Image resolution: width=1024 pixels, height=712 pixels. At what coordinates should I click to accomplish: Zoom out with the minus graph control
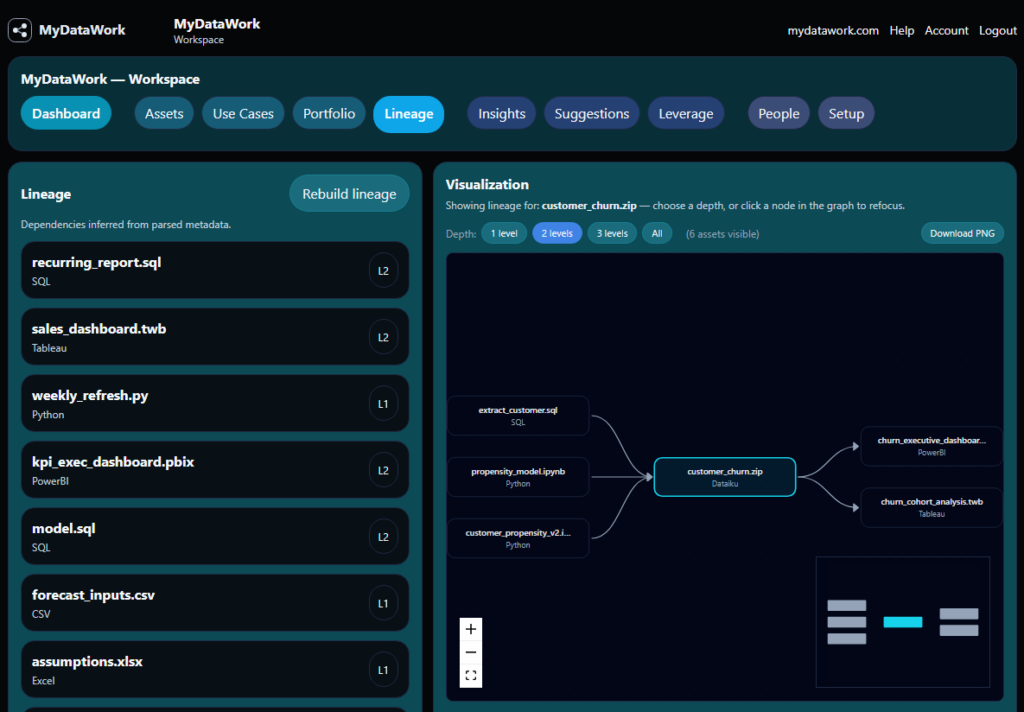[x=471, y=652]
